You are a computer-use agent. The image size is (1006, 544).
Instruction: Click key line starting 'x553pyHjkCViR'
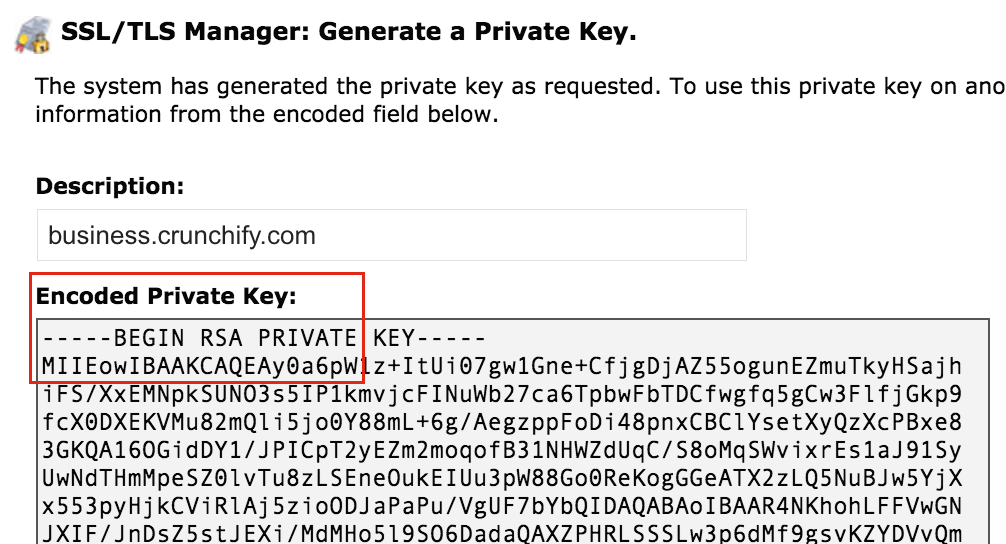[x=502, y=507]
